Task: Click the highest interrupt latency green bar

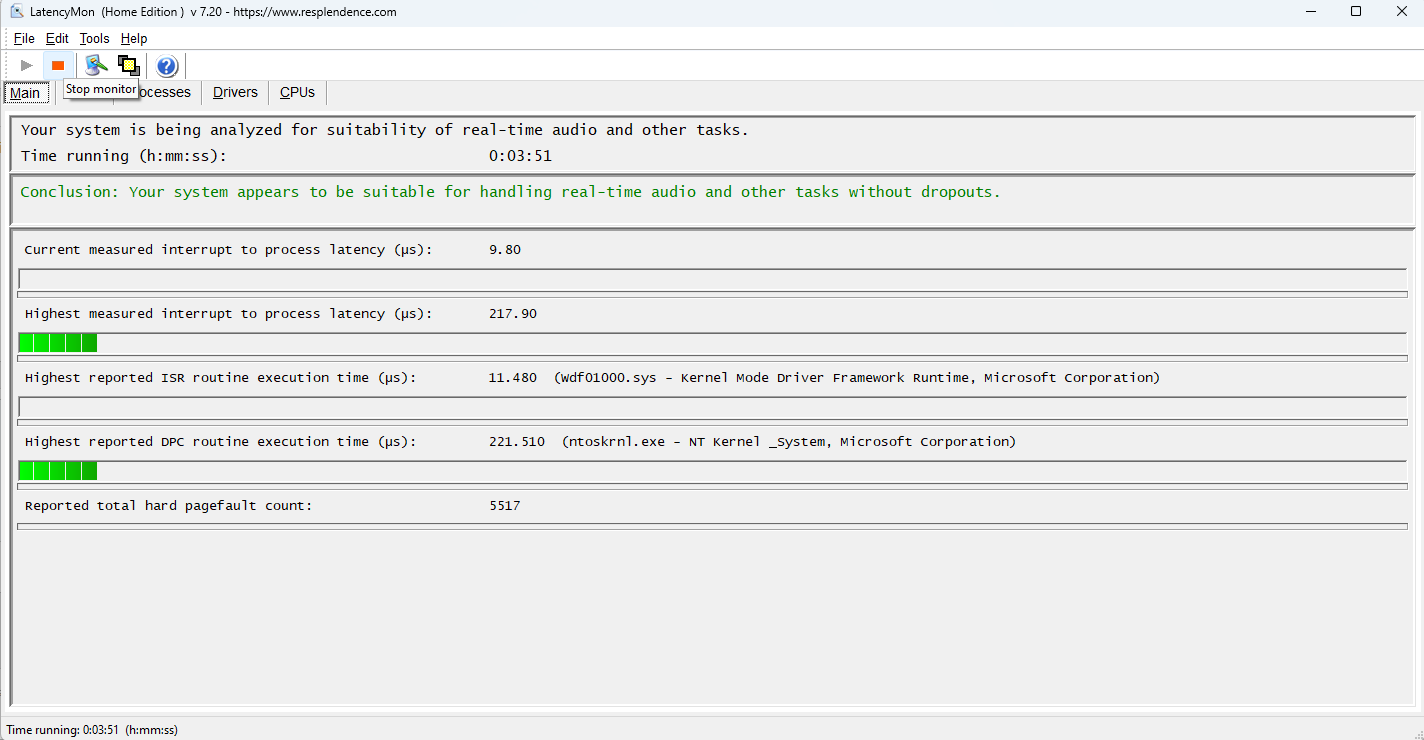Action: click(x=58, y=343)
